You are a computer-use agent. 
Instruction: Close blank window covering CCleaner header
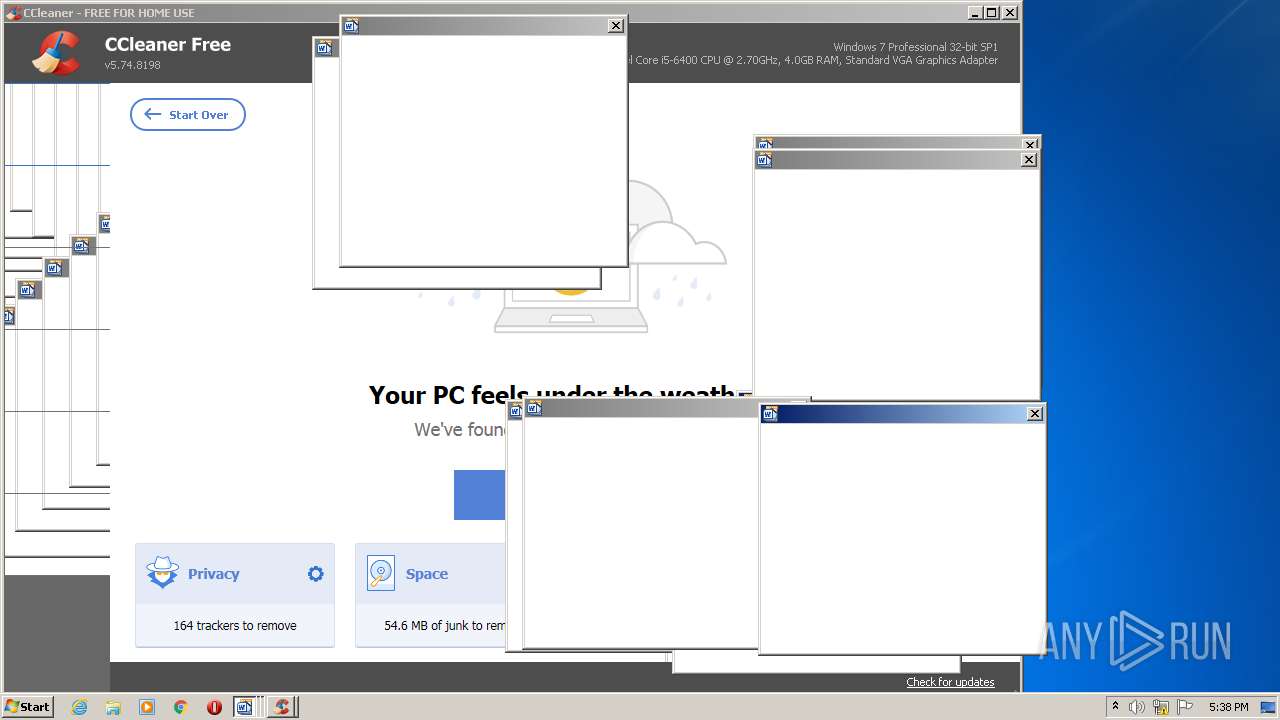pyautogui.click(x=616, y=26)
